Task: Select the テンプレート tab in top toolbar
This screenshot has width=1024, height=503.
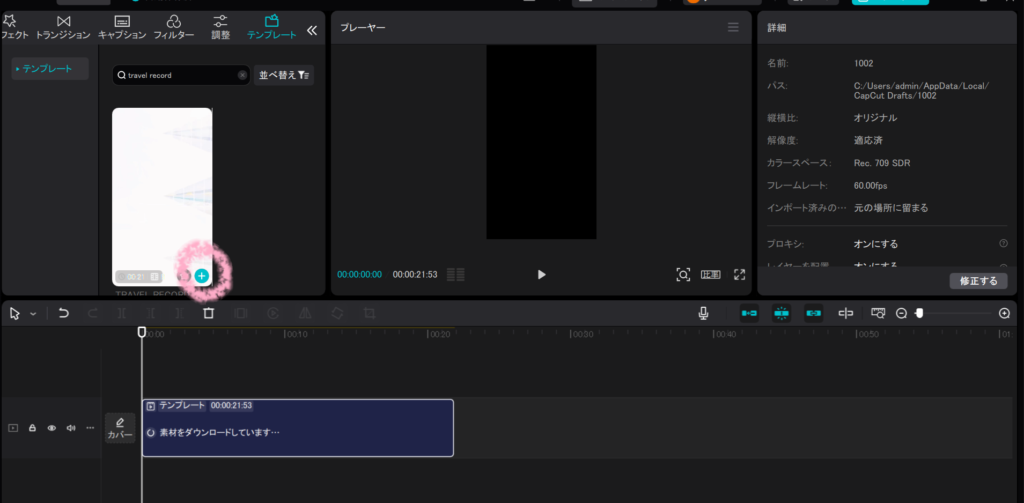Action: point(272,27)
